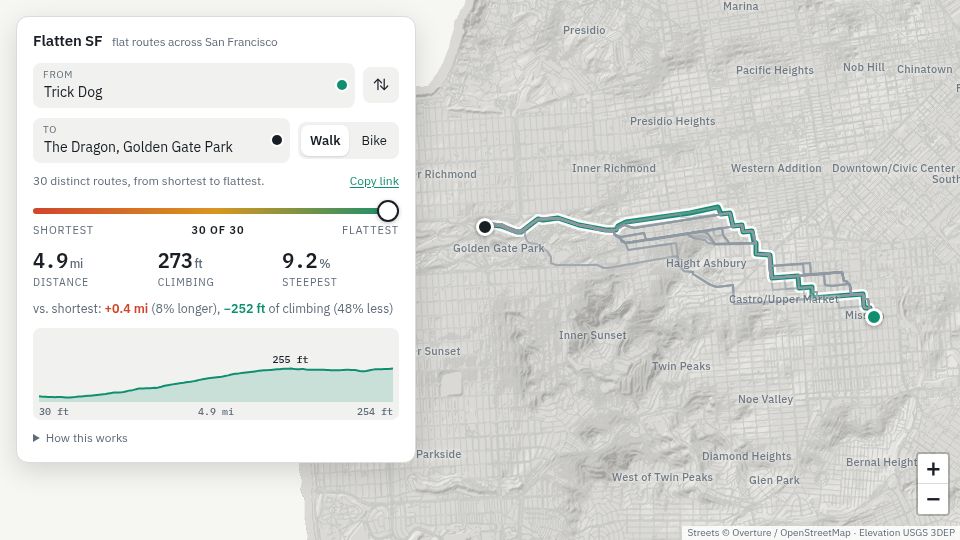The height and width of the screenshot is (540, 960).
Task: Expand the How this works section
Action: click(80, 438)
